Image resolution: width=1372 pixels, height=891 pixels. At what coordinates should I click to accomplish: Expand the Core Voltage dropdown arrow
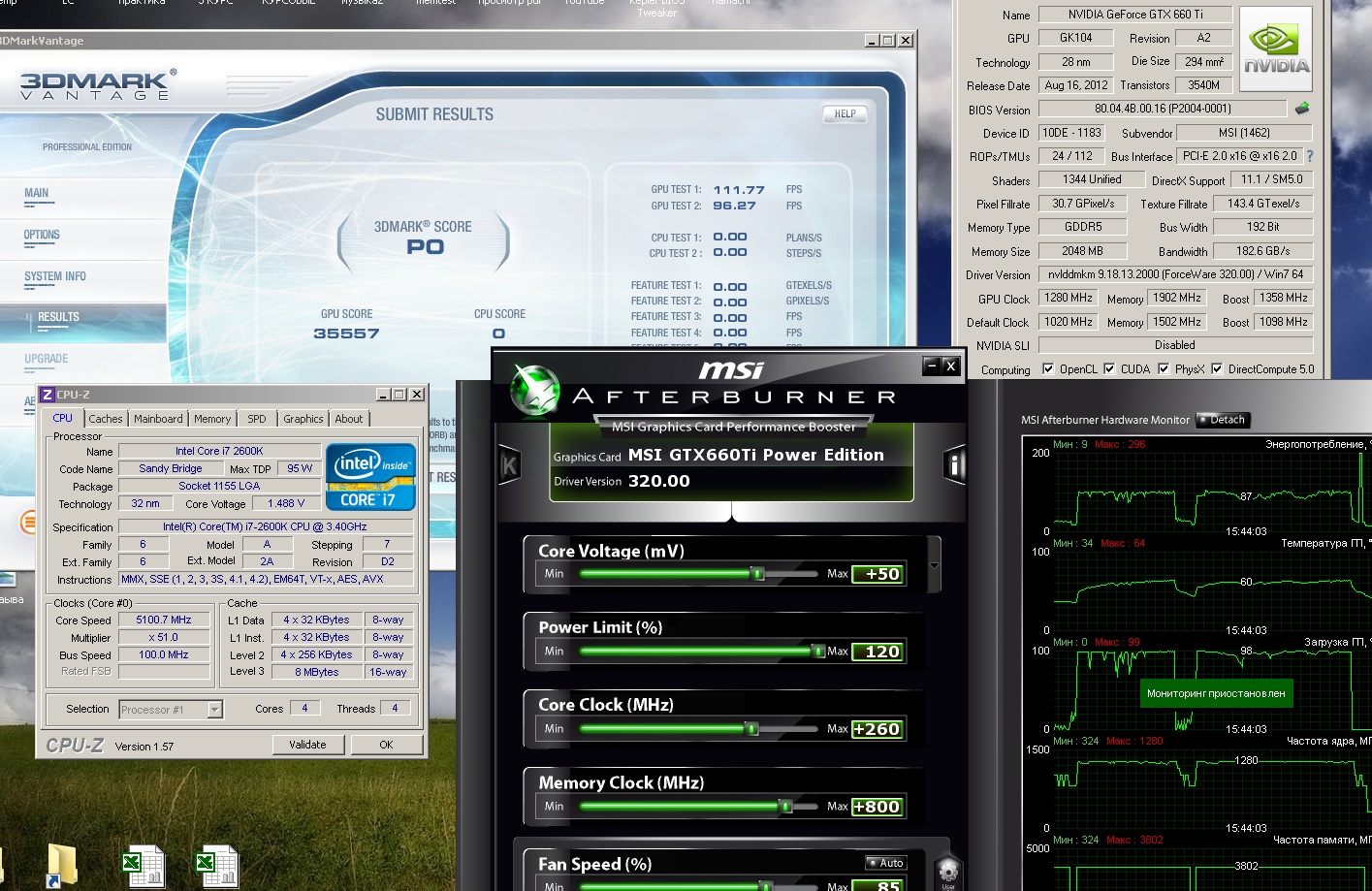pyautogui.click(x=934, y=565)
